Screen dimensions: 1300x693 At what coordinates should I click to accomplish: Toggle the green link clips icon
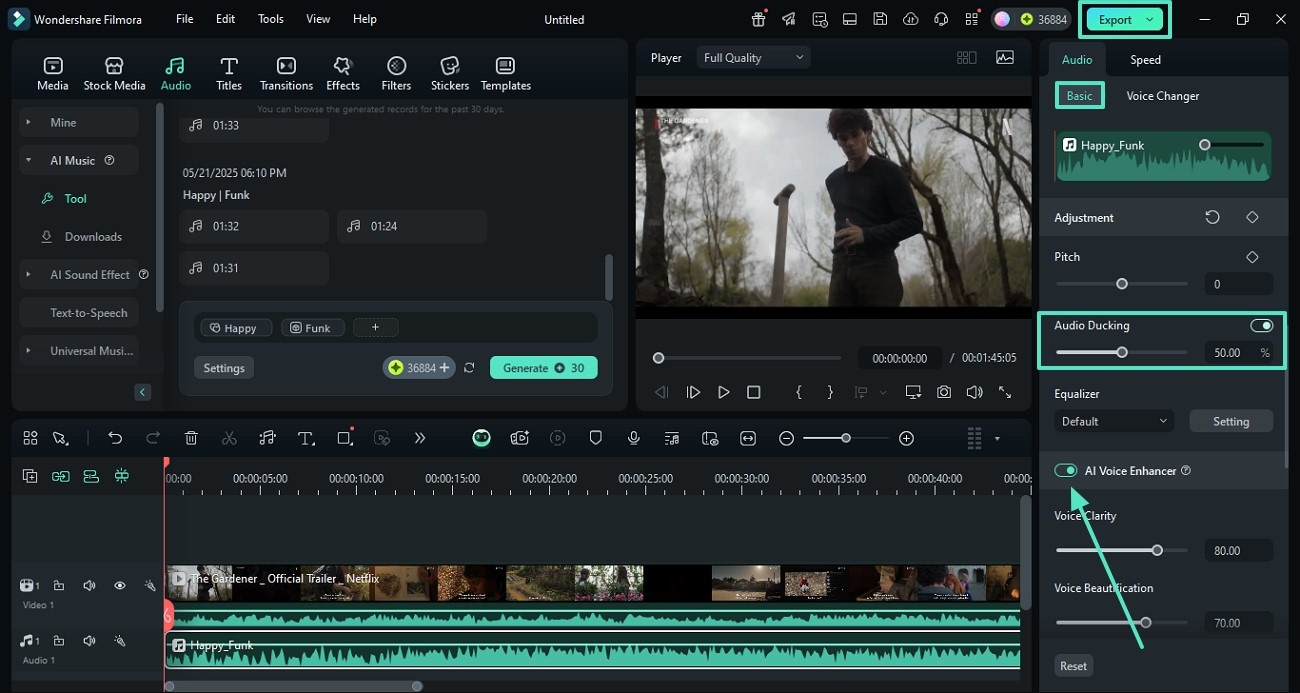pos(60,477)
